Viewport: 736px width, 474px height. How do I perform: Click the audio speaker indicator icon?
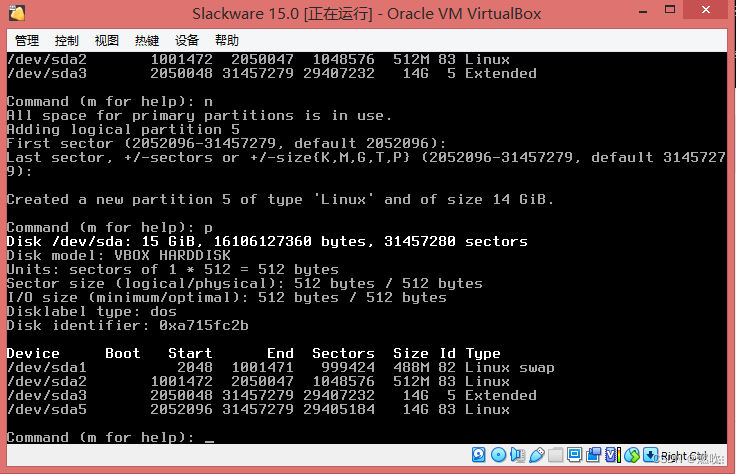(x=517, y=455)
